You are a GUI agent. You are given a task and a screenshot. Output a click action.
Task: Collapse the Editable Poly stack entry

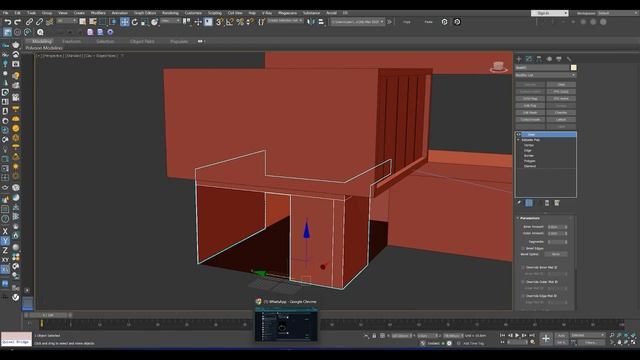point(518,140)
